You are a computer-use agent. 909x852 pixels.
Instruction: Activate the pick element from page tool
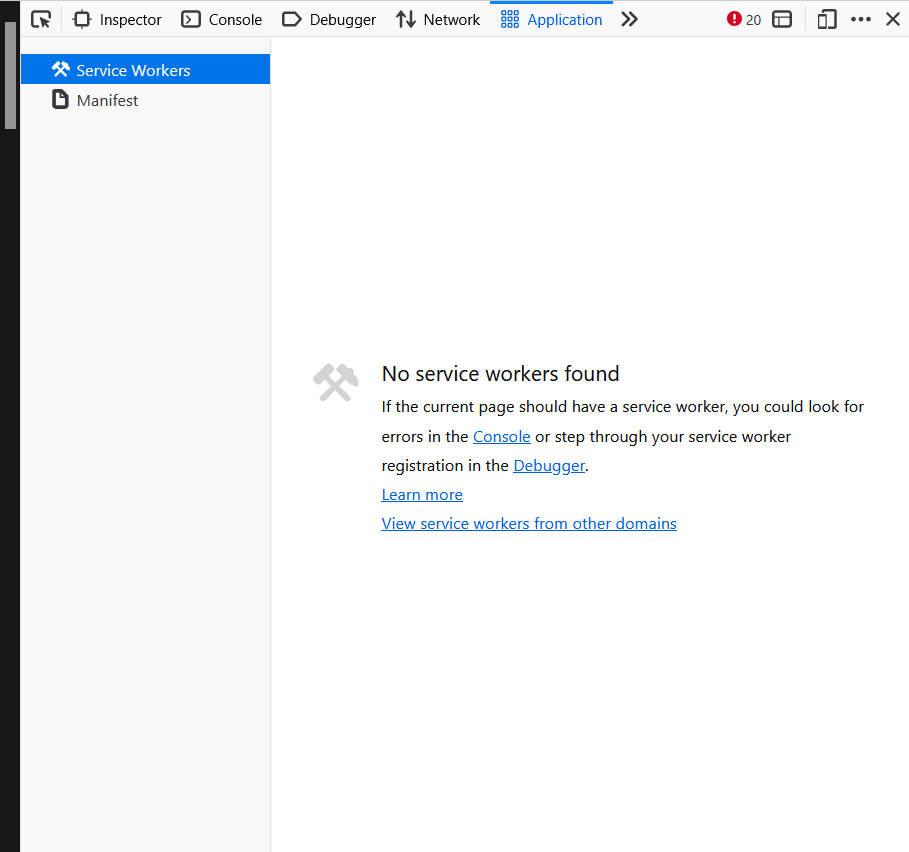pos(41,19)
